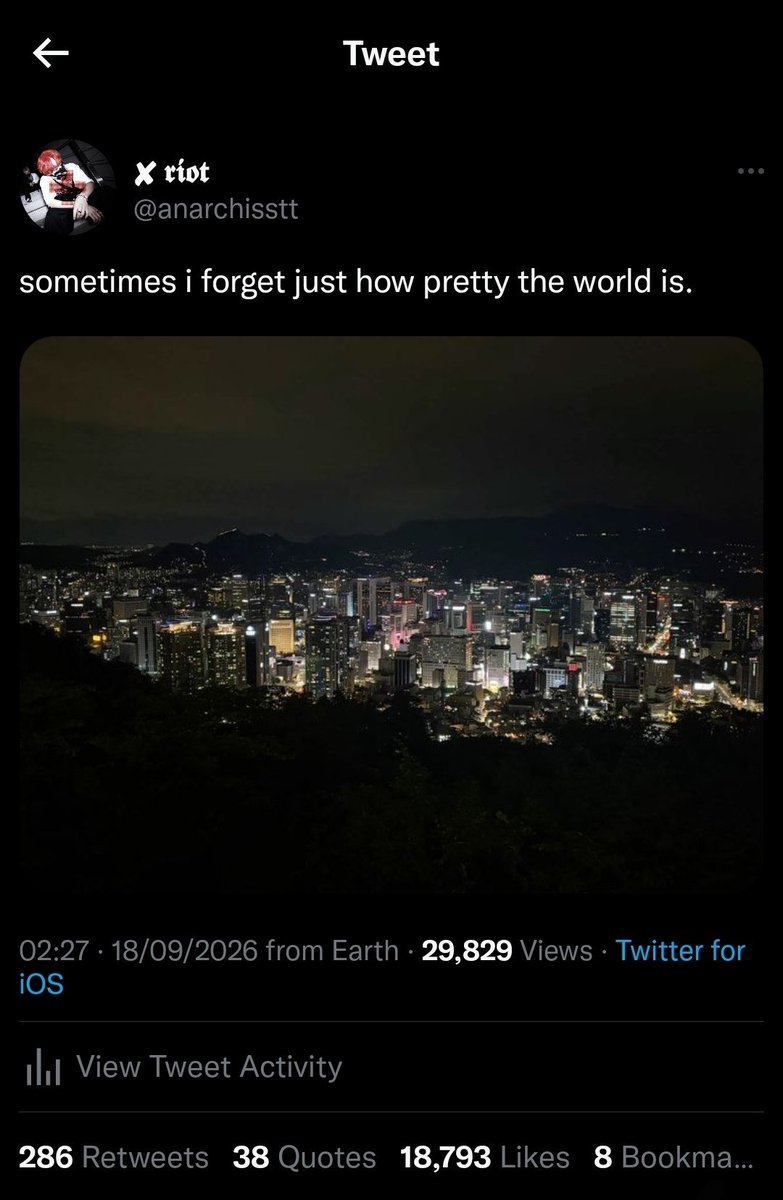
Task: Tap the iOS text of source link
Action: pyautogui.click(x=42, y=984)
